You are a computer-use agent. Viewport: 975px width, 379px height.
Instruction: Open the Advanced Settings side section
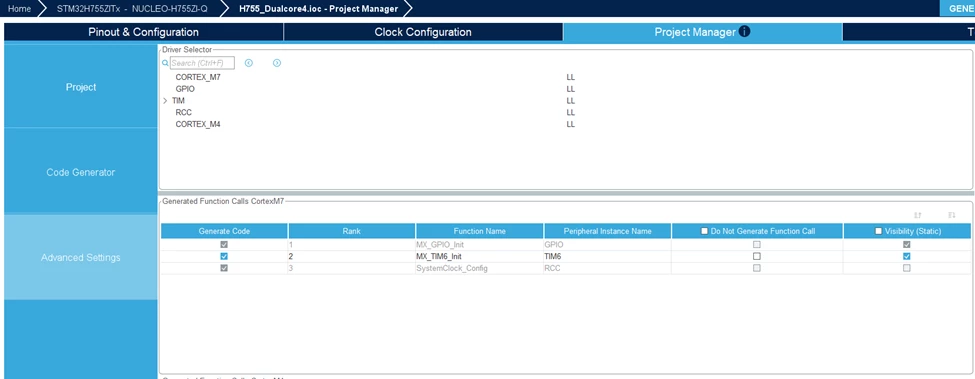(81, 257)
